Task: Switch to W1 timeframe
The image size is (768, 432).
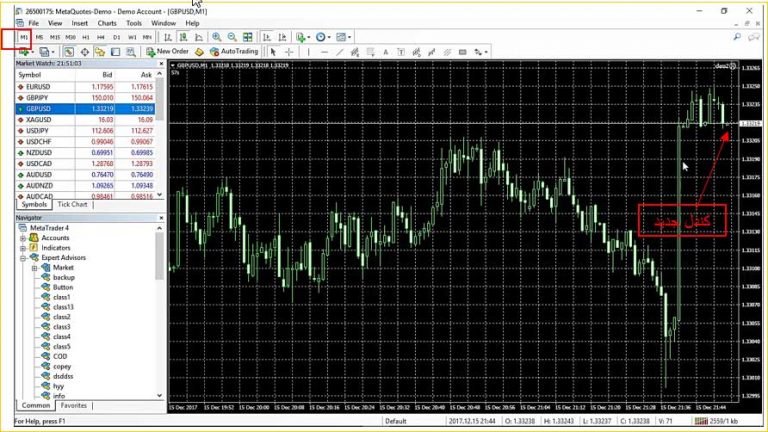Action: click(x=132, y=37)
